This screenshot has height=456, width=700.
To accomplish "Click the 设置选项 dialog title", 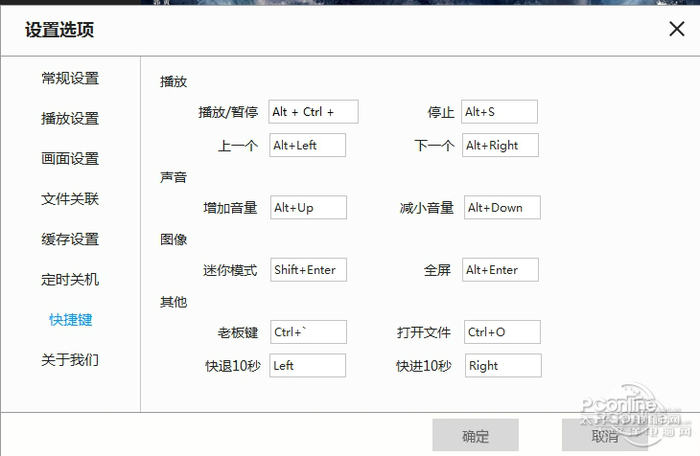I will click(59, 30).
